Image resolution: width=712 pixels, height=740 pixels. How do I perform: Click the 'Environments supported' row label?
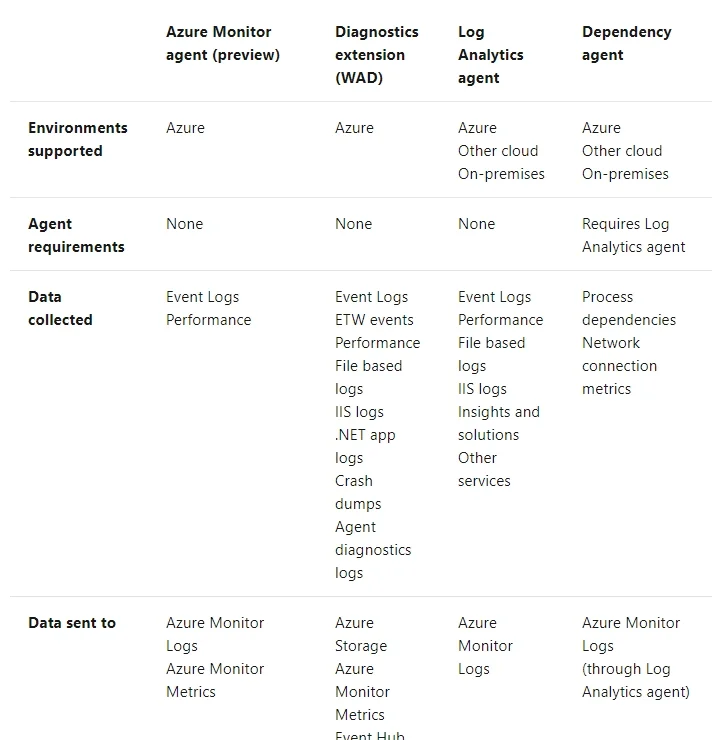tap(77, 139)
